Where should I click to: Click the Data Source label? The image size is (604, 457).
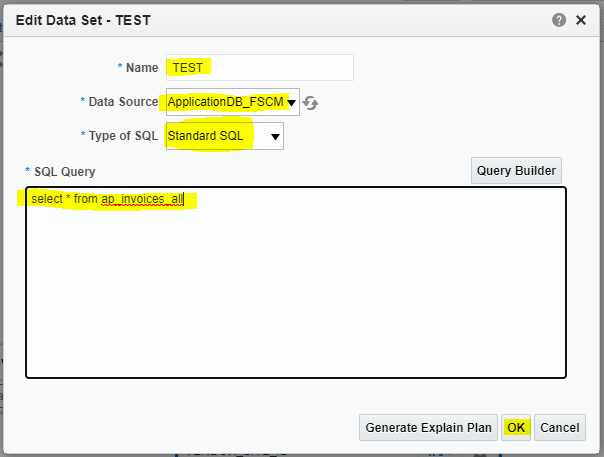pos(123,102)
